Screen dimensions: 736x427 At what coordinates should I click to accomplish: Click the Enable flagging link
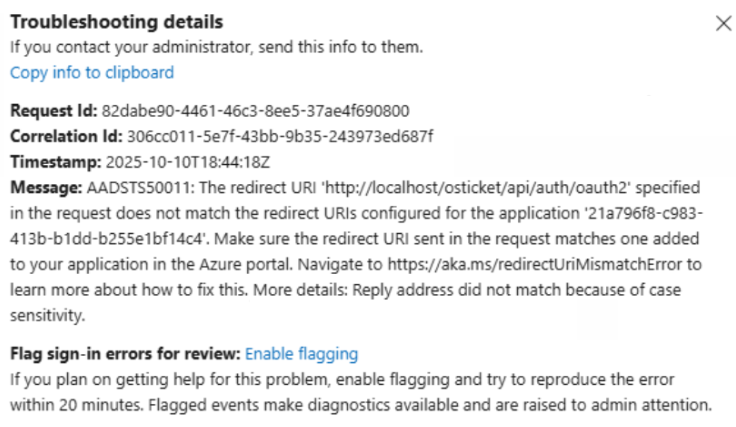(301, 353)
